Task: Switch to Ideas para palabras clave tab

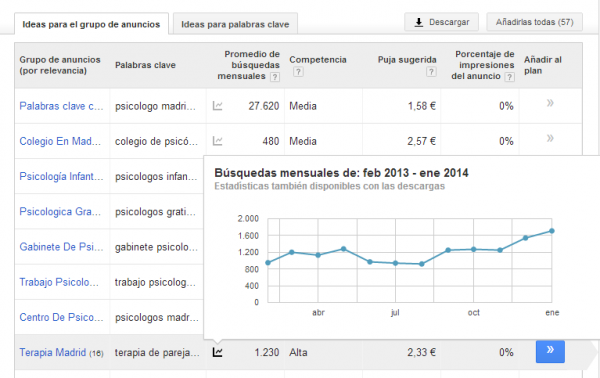Action: 235,24
